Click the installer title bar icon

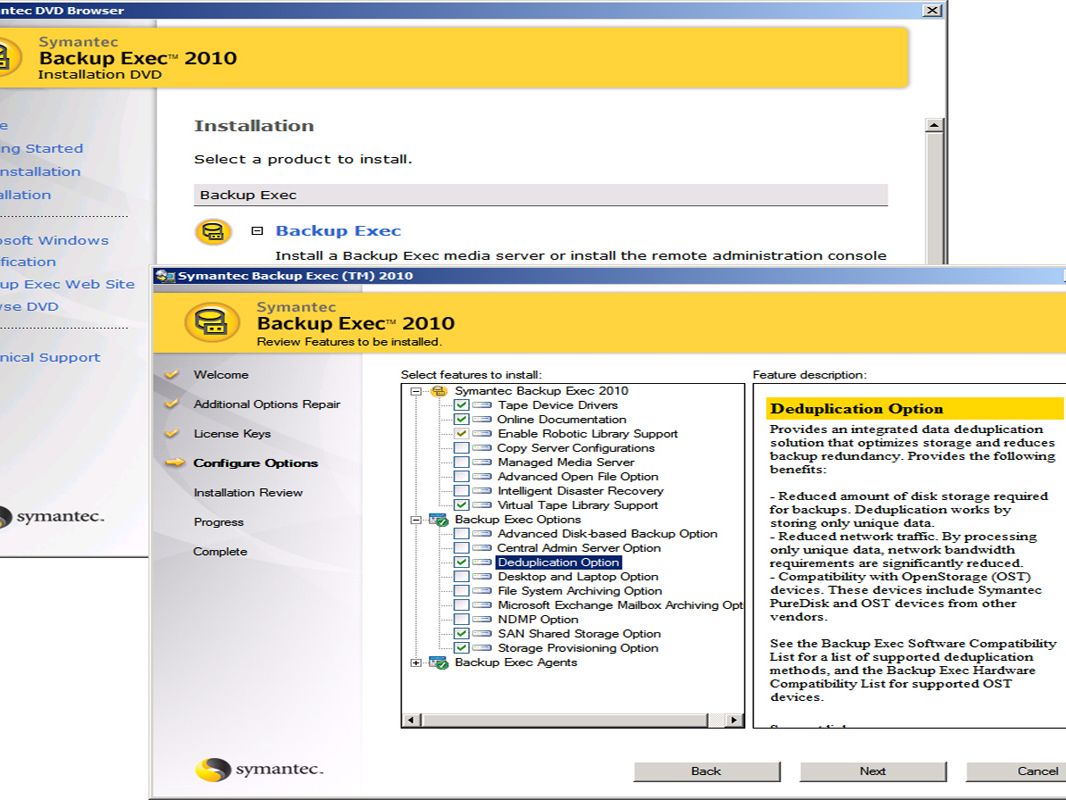click(165, 276)
